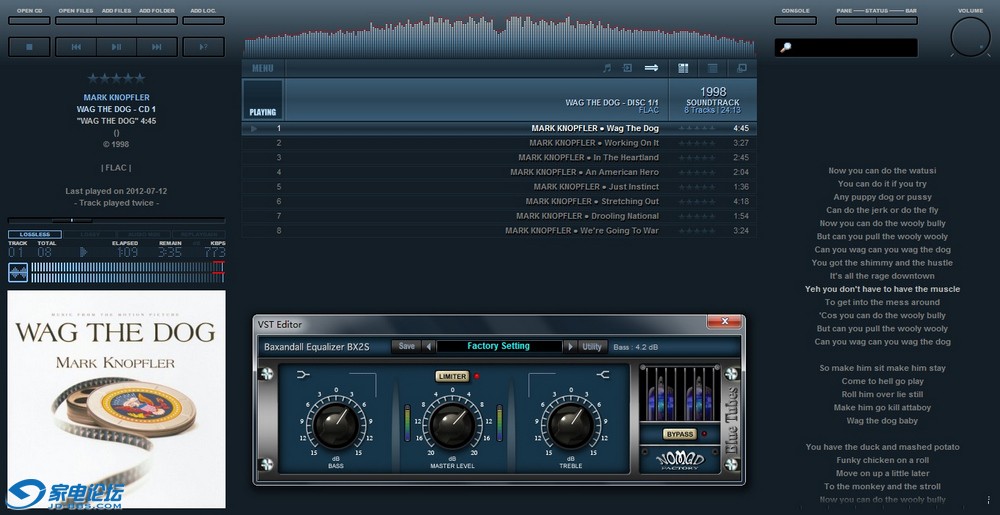
Task: Click lyric 'Wag the dog baby'
Action: pos(882,421)
